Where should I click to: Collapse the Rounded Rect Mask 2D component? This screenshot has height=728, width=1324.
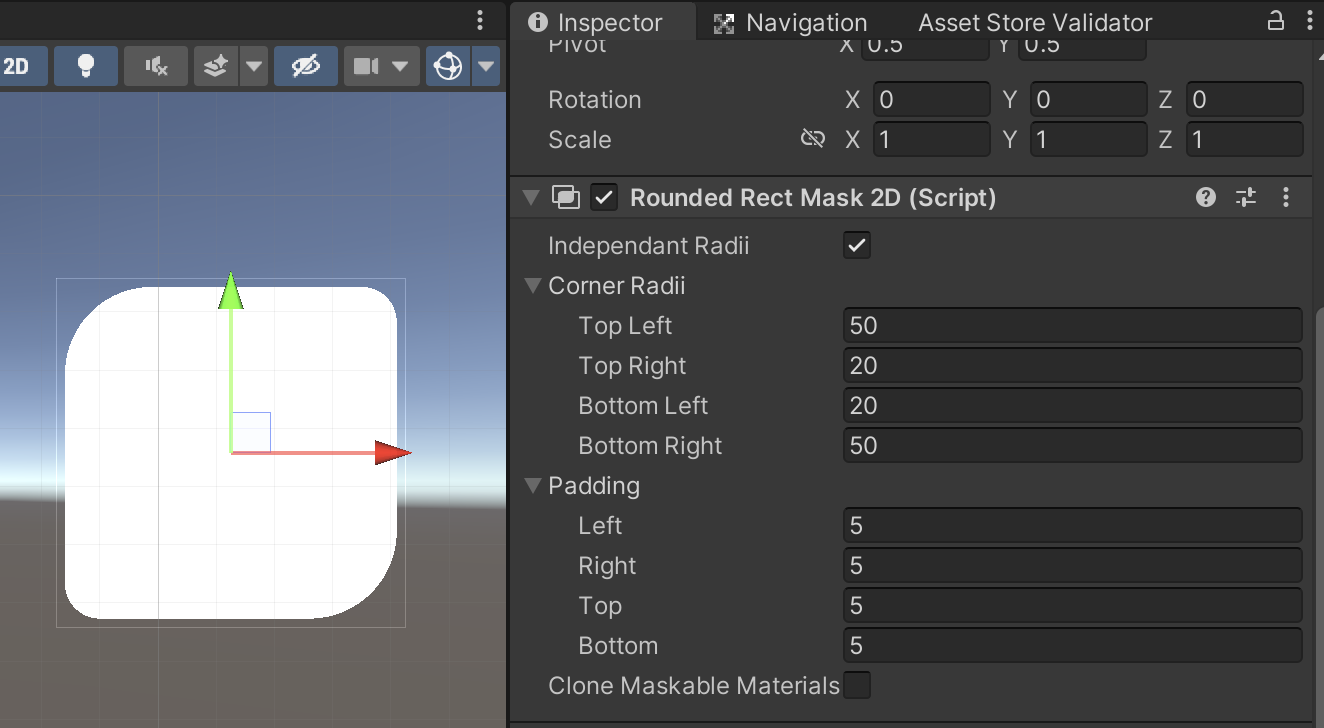(x=530, y=198)
